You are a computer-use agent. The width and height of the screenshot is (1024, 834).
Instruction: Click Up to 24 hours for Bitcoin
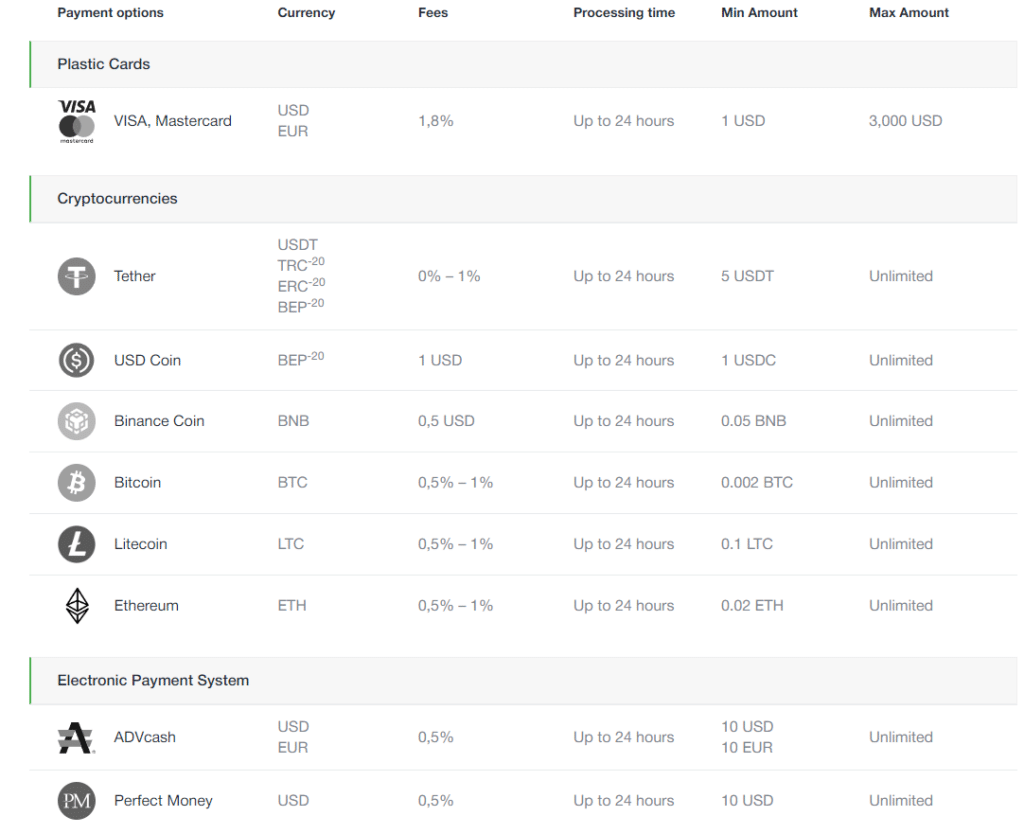pyautogui.click(x=624, y=483)
